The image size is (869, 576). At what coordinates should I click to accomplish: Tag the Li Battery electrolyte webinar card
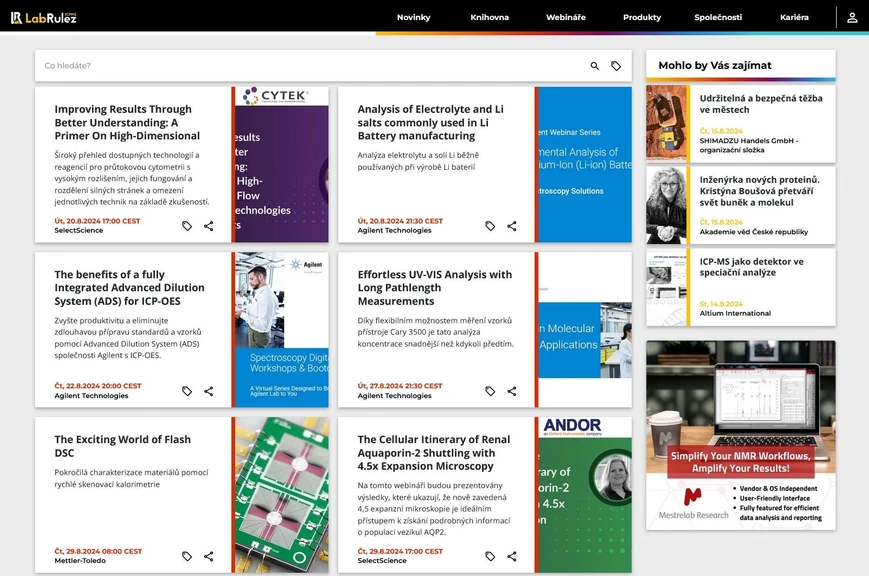(x=490, y=226)
